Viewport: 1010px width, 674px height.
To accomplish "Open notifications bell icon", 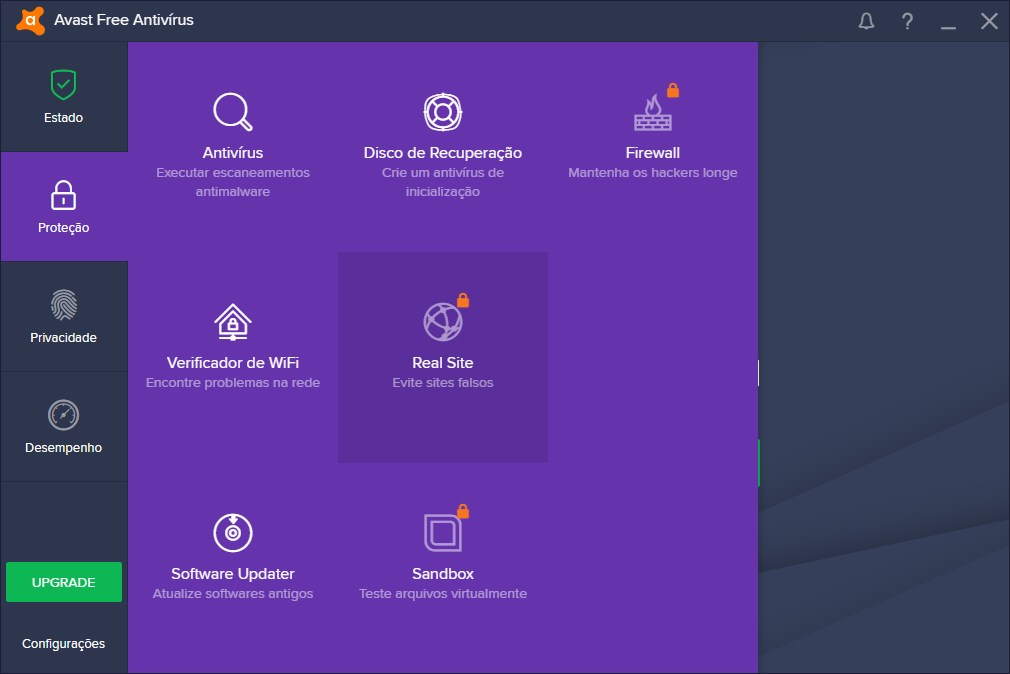I will pyautogui.click(x=866, y=21).
